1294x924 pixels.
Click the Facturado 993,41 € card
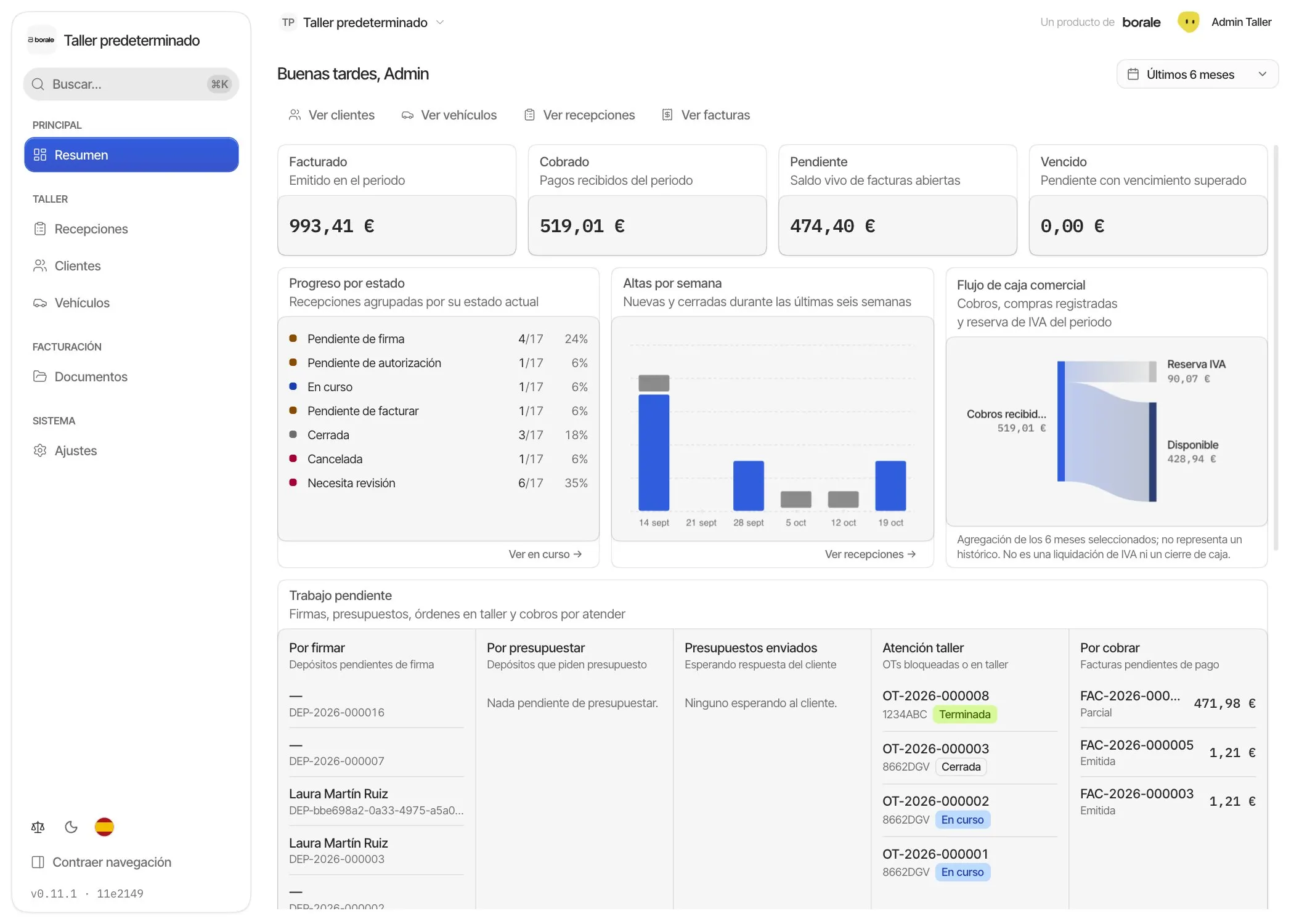tap(397, 200)
